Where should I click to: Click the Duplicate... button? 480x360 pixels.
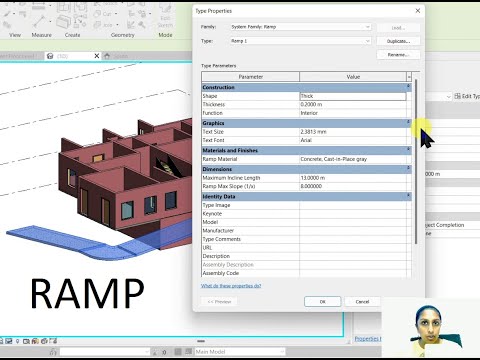pos(398,41)
